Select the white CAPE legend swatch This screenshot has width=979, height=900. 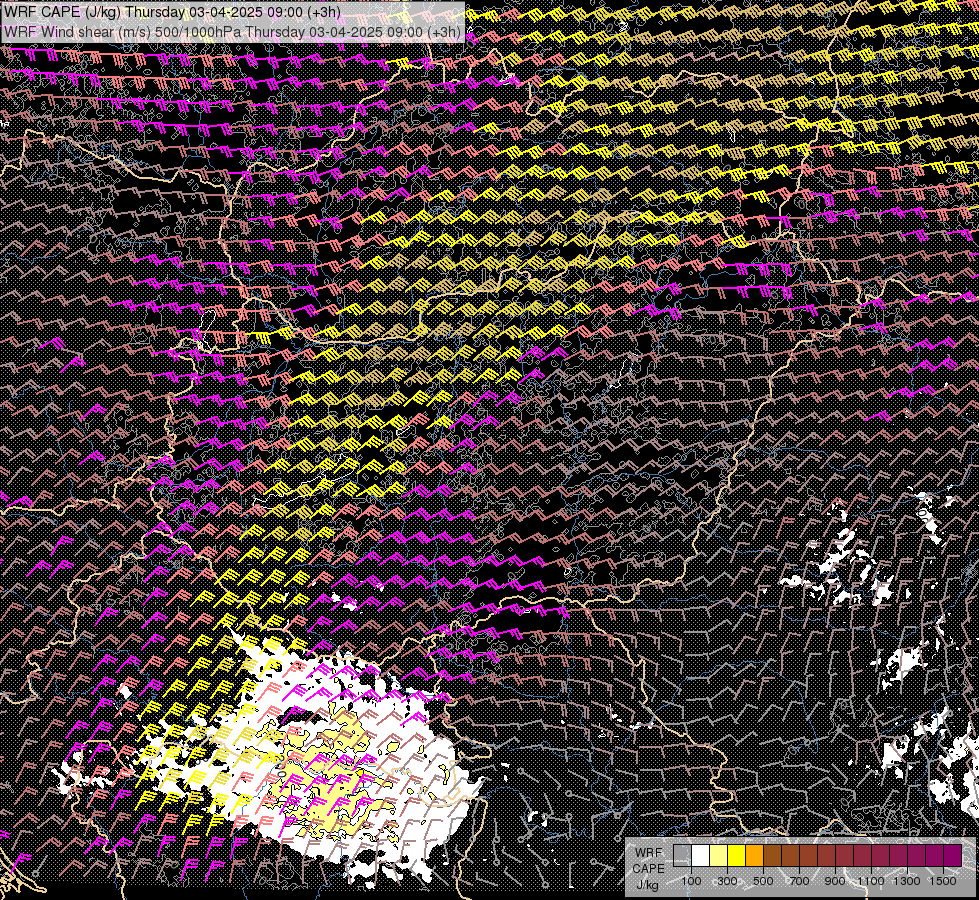[x=701, y=855]
